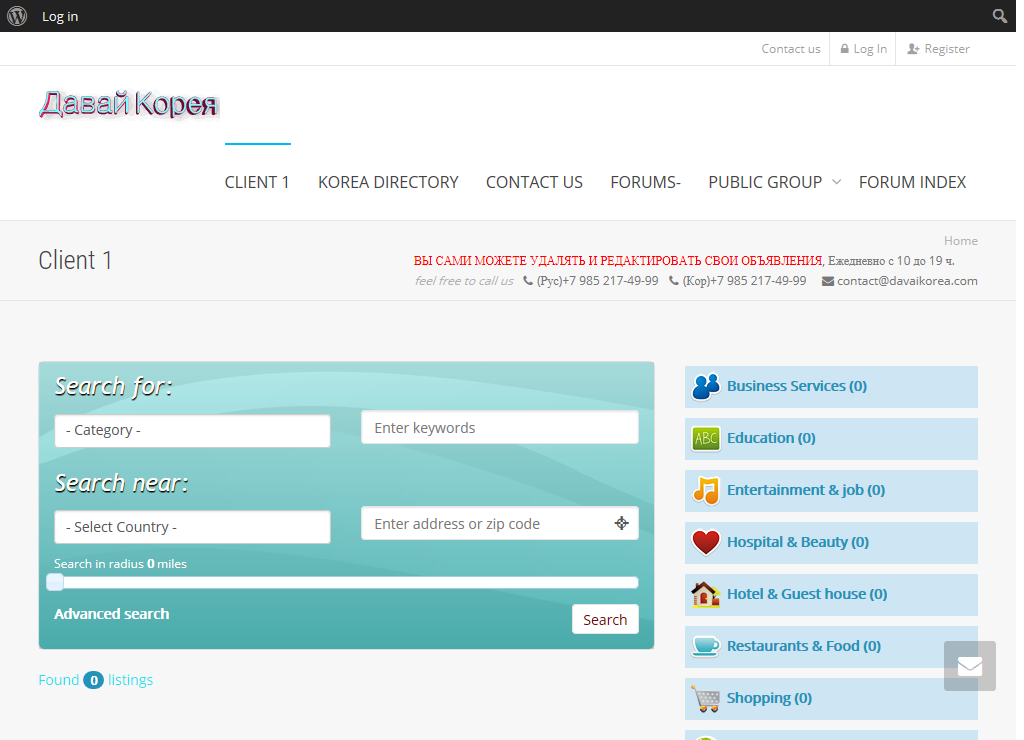Open the Category dropdown

pos(192,431)
